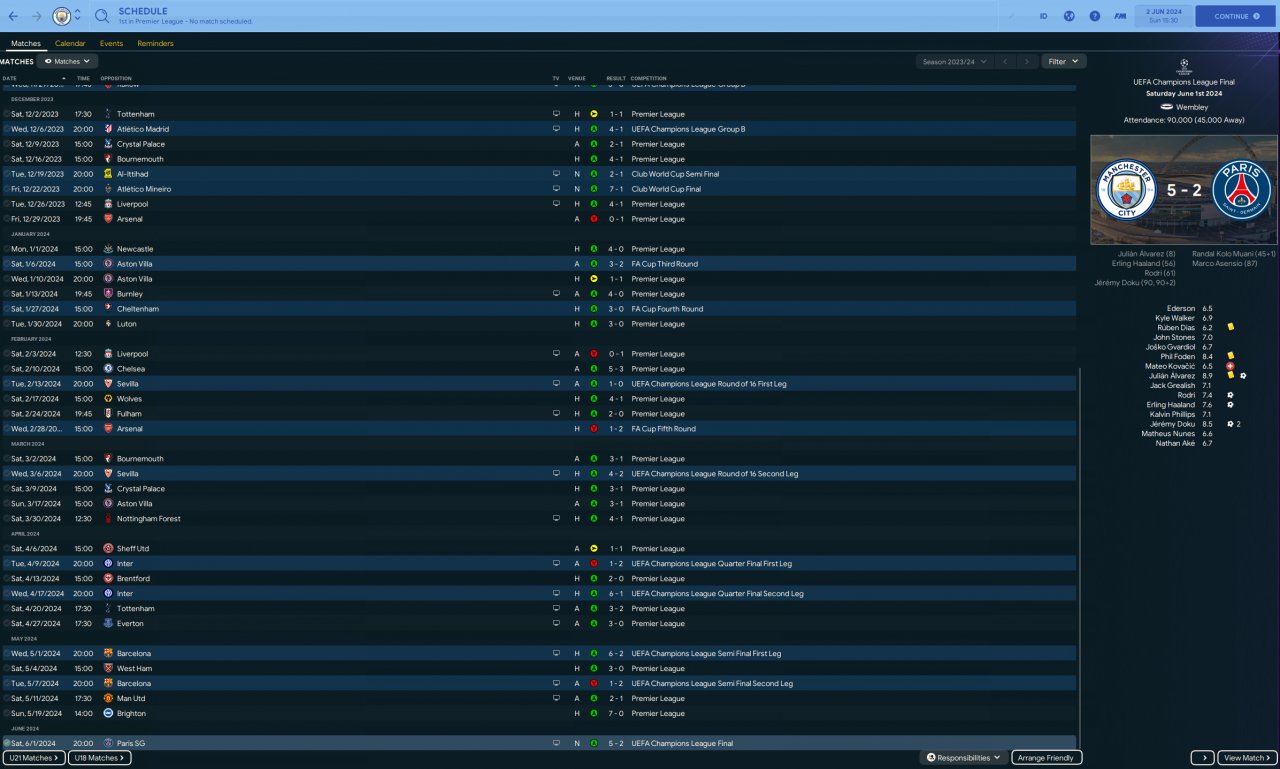
Task: Click the Atlético Madrid club badge
Action: 108,129
